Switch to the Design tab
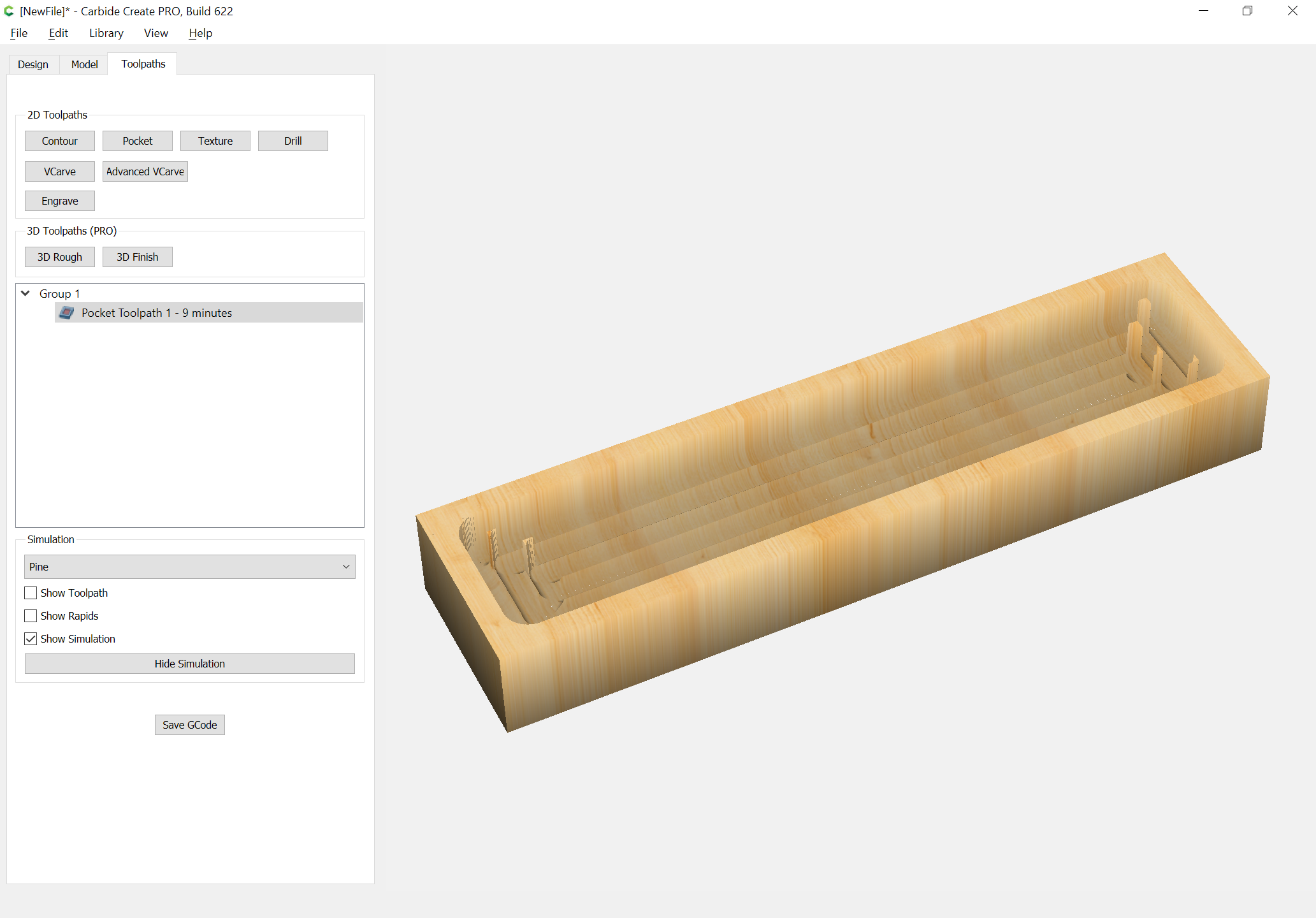This screenshot has height=918, width=1316. 33,64
